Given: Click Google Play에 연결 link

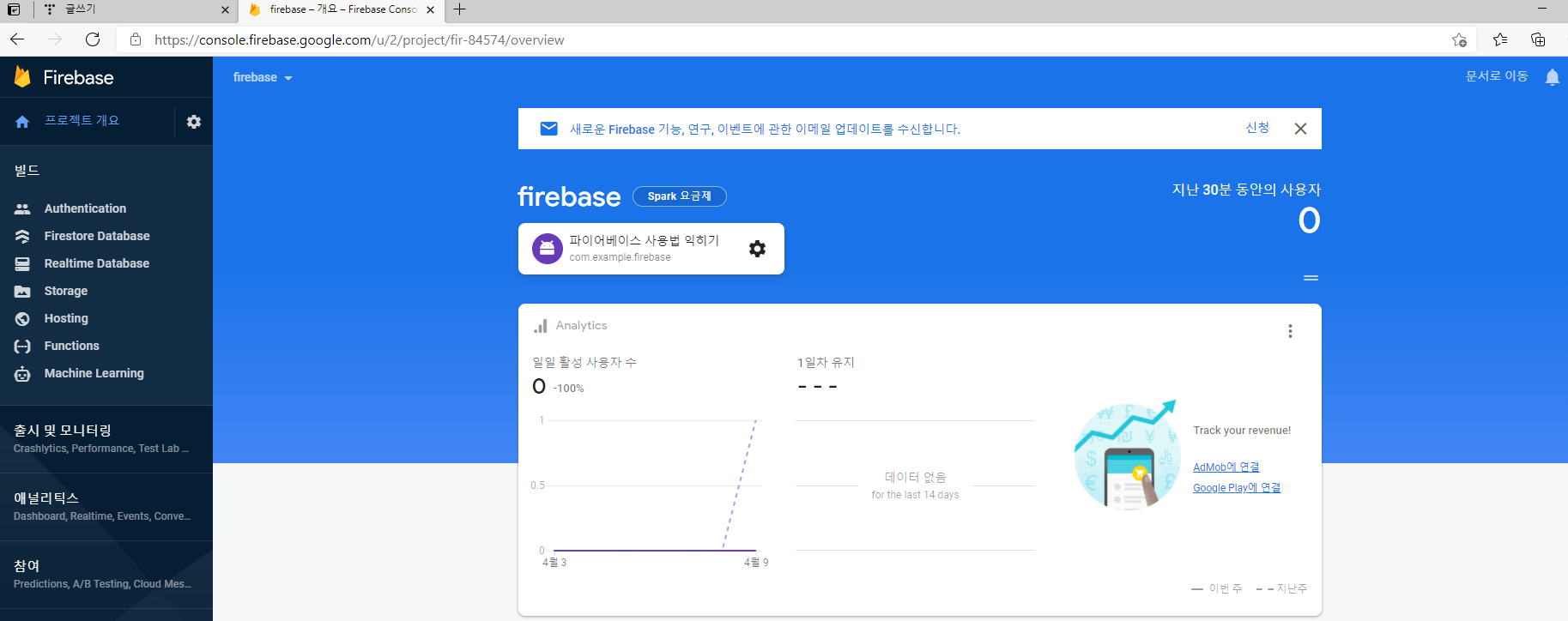Looking at the screenshot, I should pos(1237,487).
